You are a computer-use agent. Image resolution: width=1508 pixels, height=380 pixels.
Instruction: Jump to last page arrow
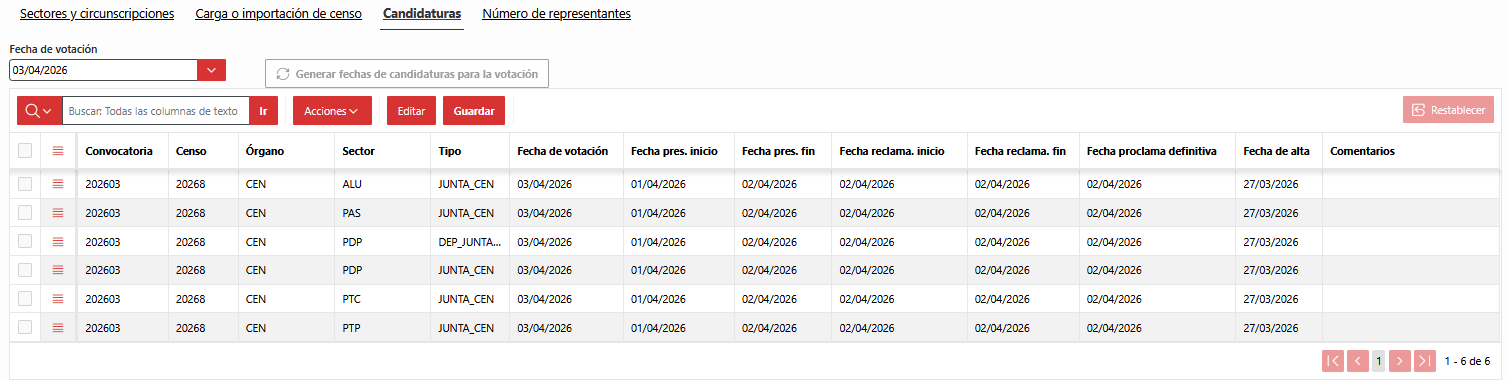pos(1426,361)
